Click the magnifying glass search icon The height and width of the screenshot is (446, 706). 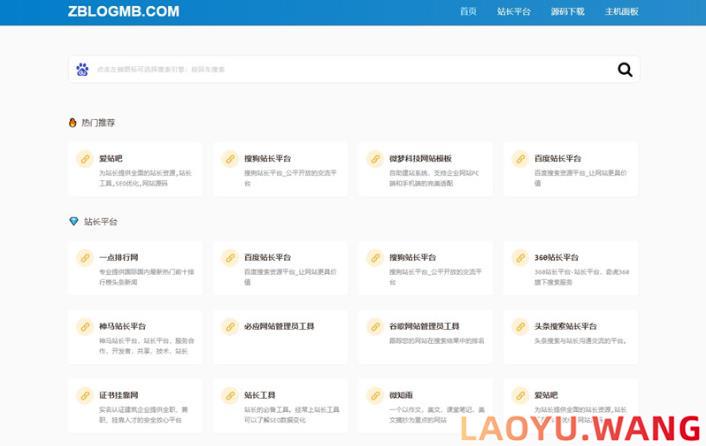tap(625, 69)
